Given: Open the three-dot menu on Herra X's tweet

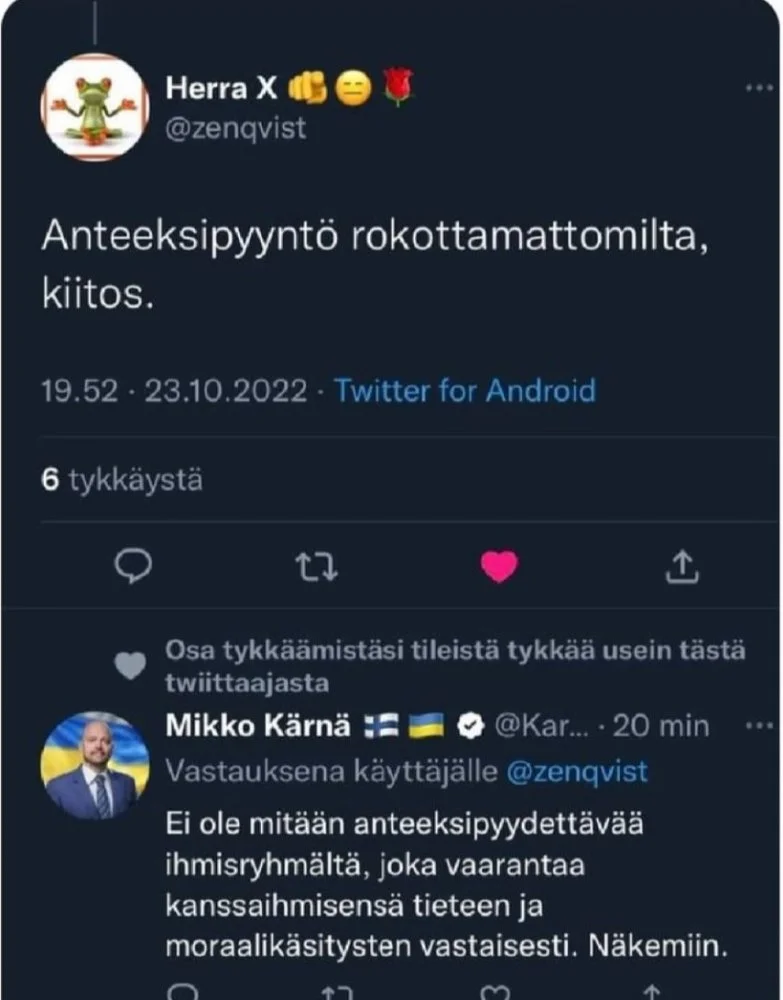Looking at the screenshot, I should (760, 89).
